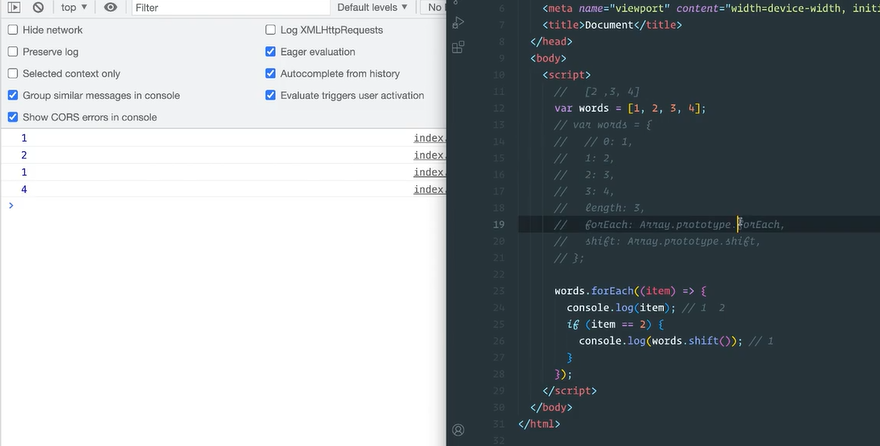
Task: Focus the console Filter field
Action: [x=231, y=7]
